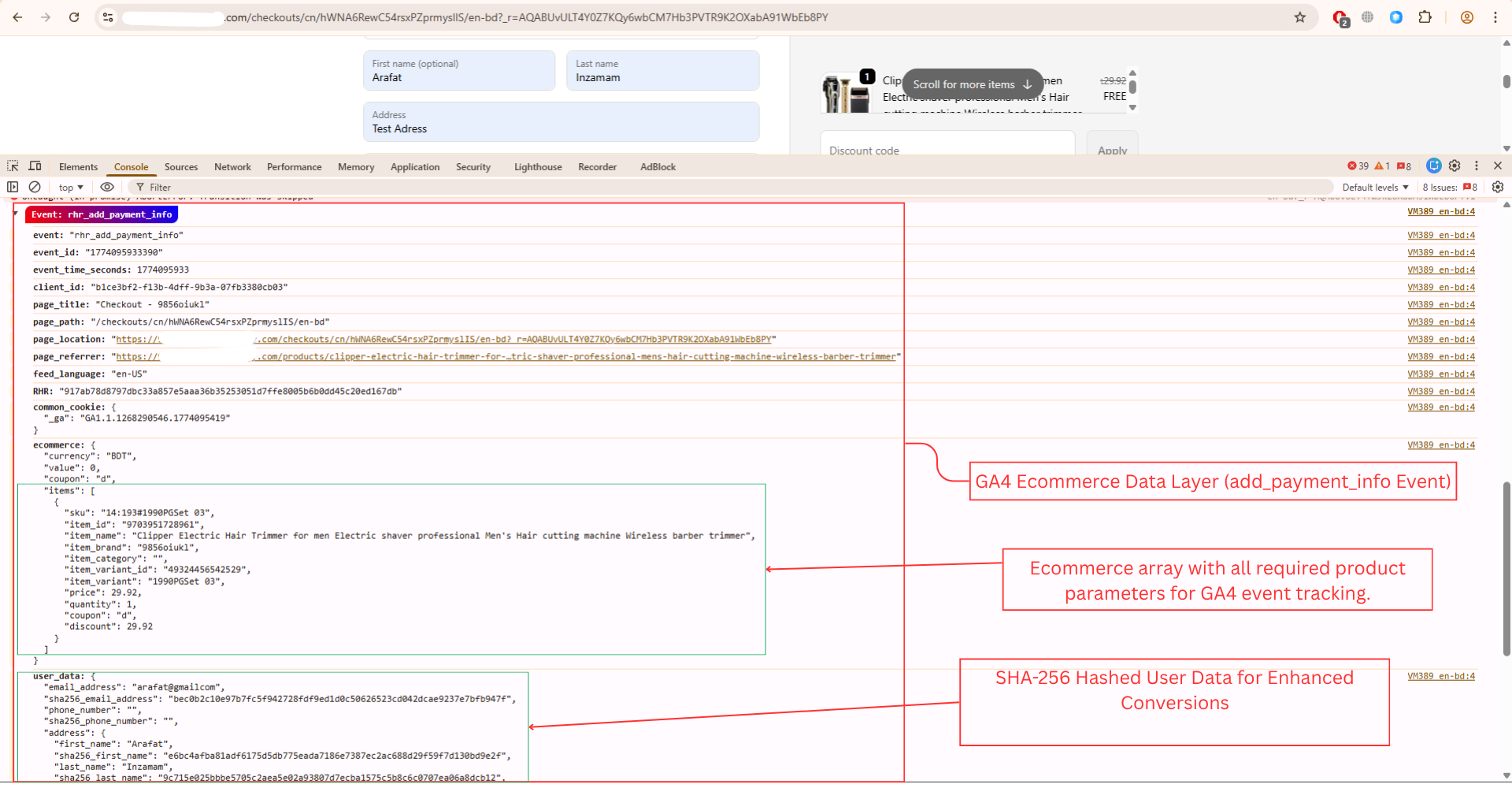Screen dimensions: 1512x788
Task: Open the Recorder tab
Action: (597, 166)
